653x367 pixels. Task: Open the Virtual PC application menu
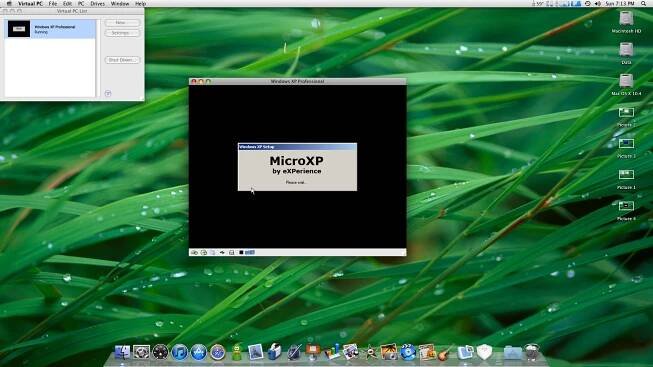click(x=30, y=3)
